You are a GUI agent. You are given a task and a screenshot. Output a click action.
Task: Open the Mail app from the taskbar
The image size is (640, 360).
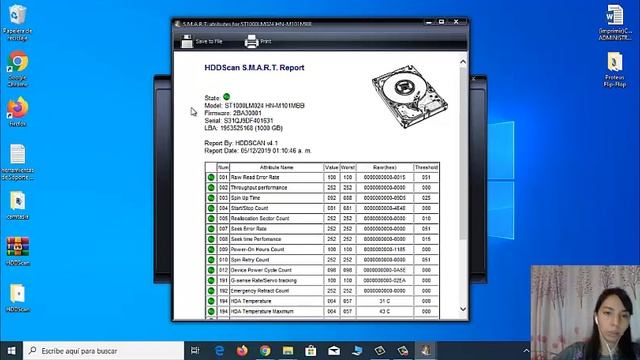[x=334, y=351]
